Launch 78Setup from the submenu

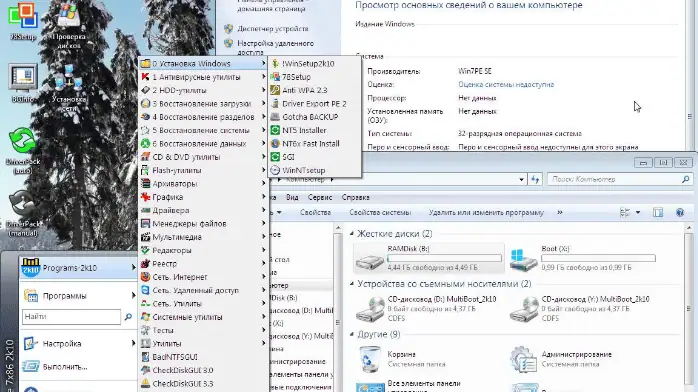pos(314,77)
